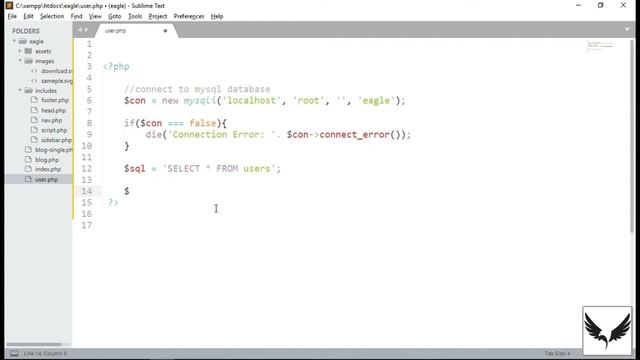The height and width of the screenshot is (360, 640).
Task: Place cursor on the $sql SELECT line
Action: (202, 169)
